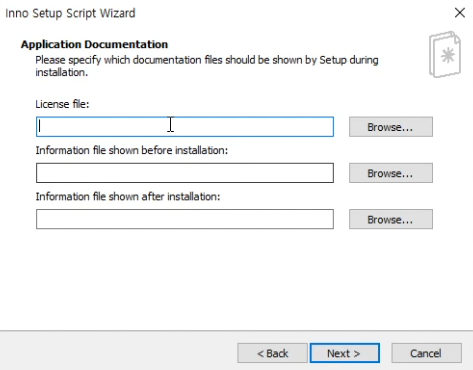Click the wizard document icon in the header
This screenshot has width=473, height=370.
tap(445, 54)
